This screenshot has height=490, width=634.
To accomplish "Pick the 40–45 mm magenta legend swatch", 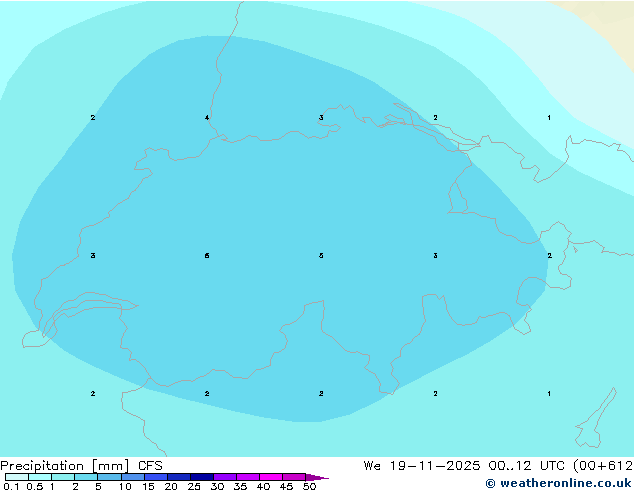I will point(271,477).
